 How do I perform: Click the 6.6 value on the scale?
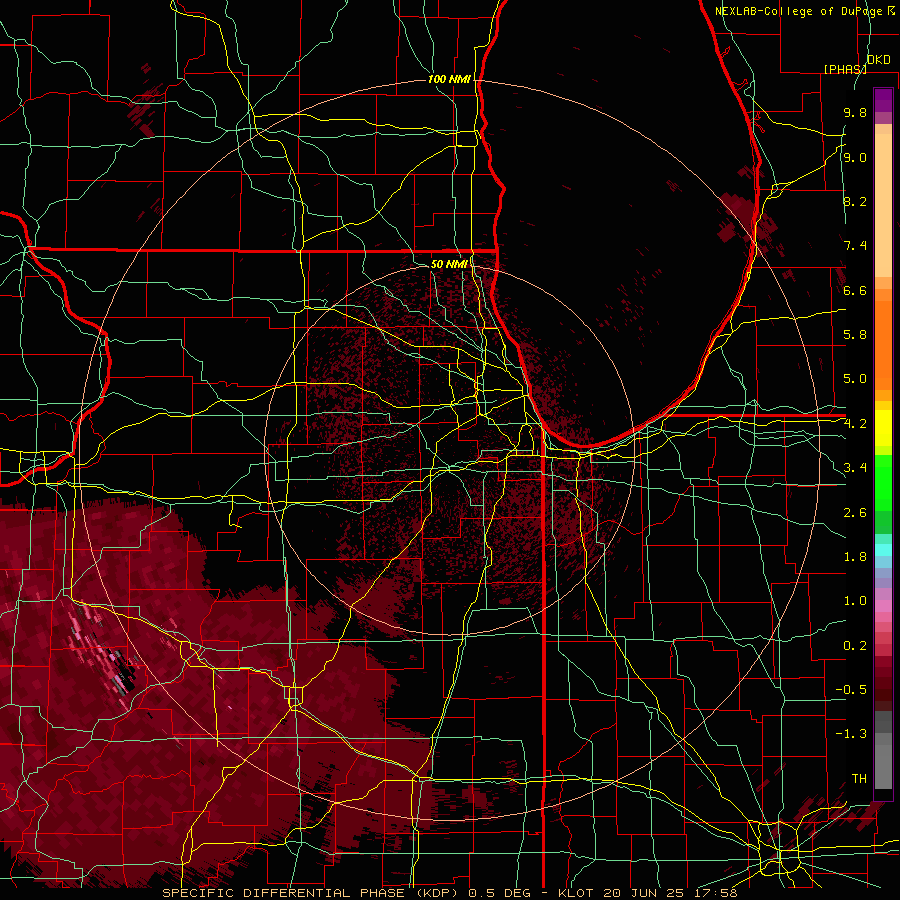pos(855,290)
